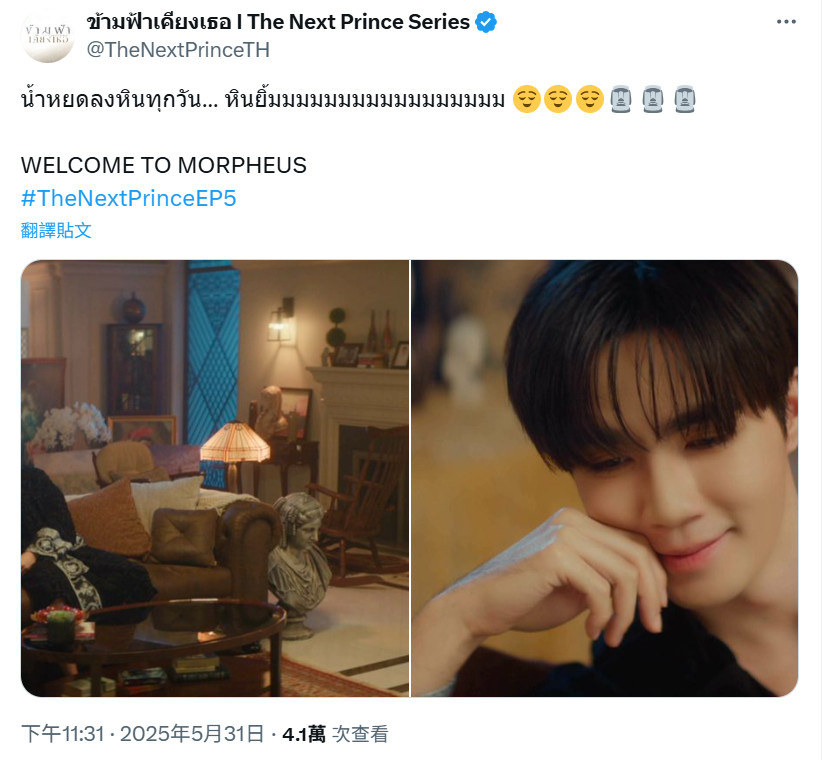
Task: Click the WELCOME TO MORPHEUS text line
Action: pyautogui.click(x=163, y=165)
